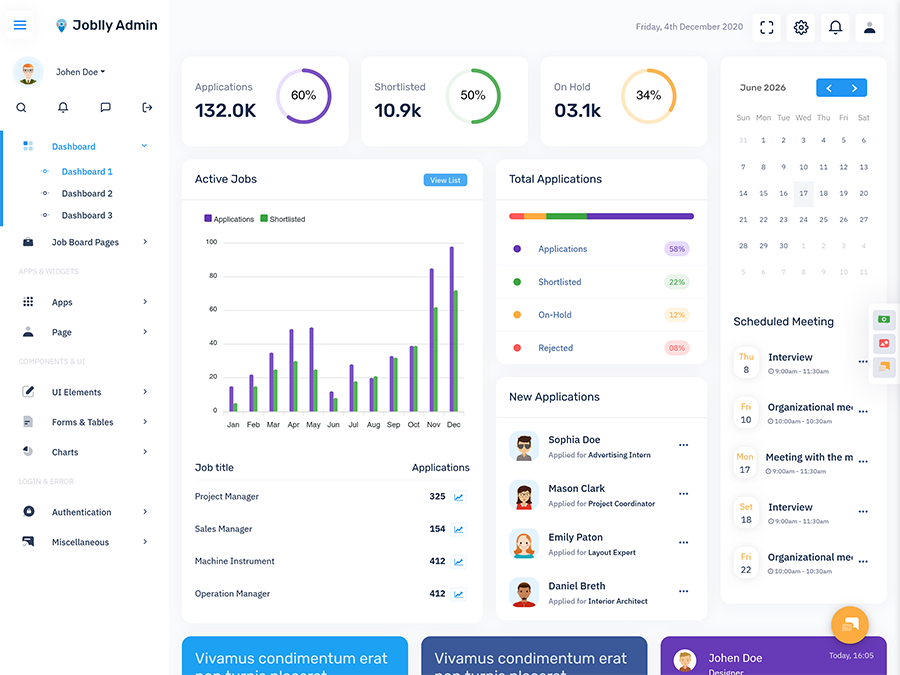Click Applications legend swatch in chart
The image size is (900, 675).
208,218
